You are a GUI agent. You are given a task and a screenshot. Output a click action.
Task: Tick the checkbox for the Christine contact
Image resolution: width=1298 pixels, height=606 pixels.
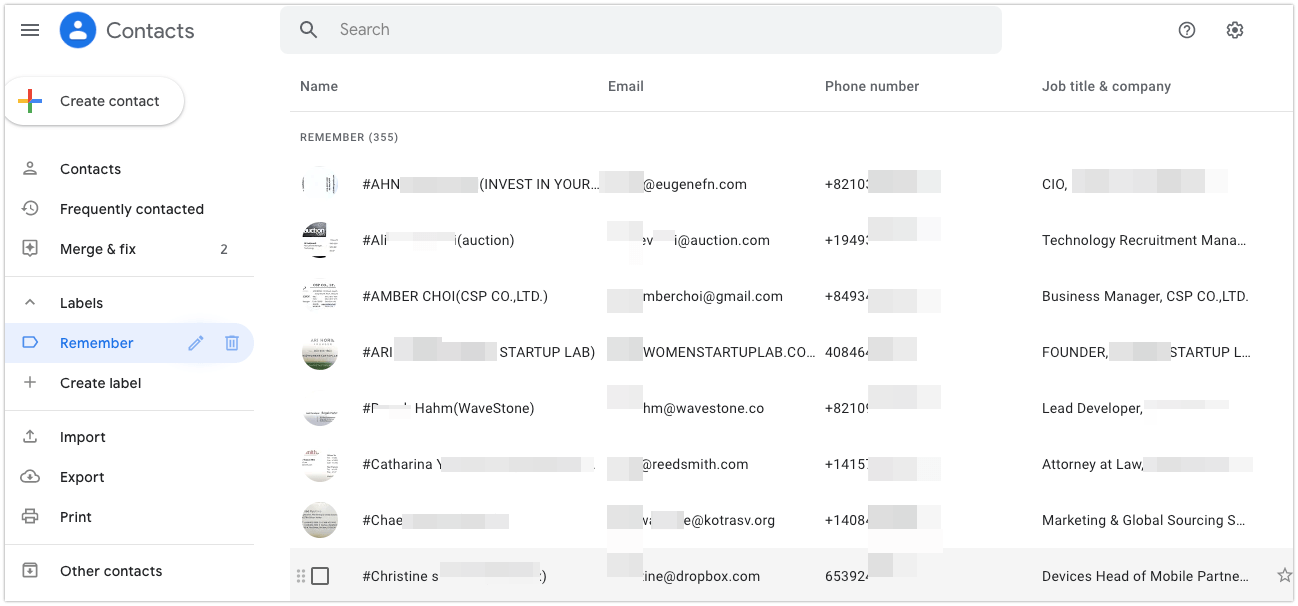click(320, 576)
